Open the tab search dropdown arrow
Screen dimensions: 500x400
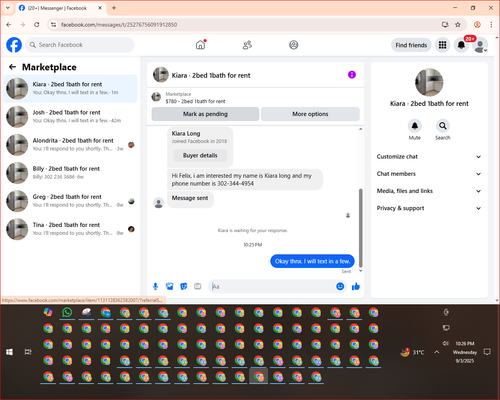(8, 8)
